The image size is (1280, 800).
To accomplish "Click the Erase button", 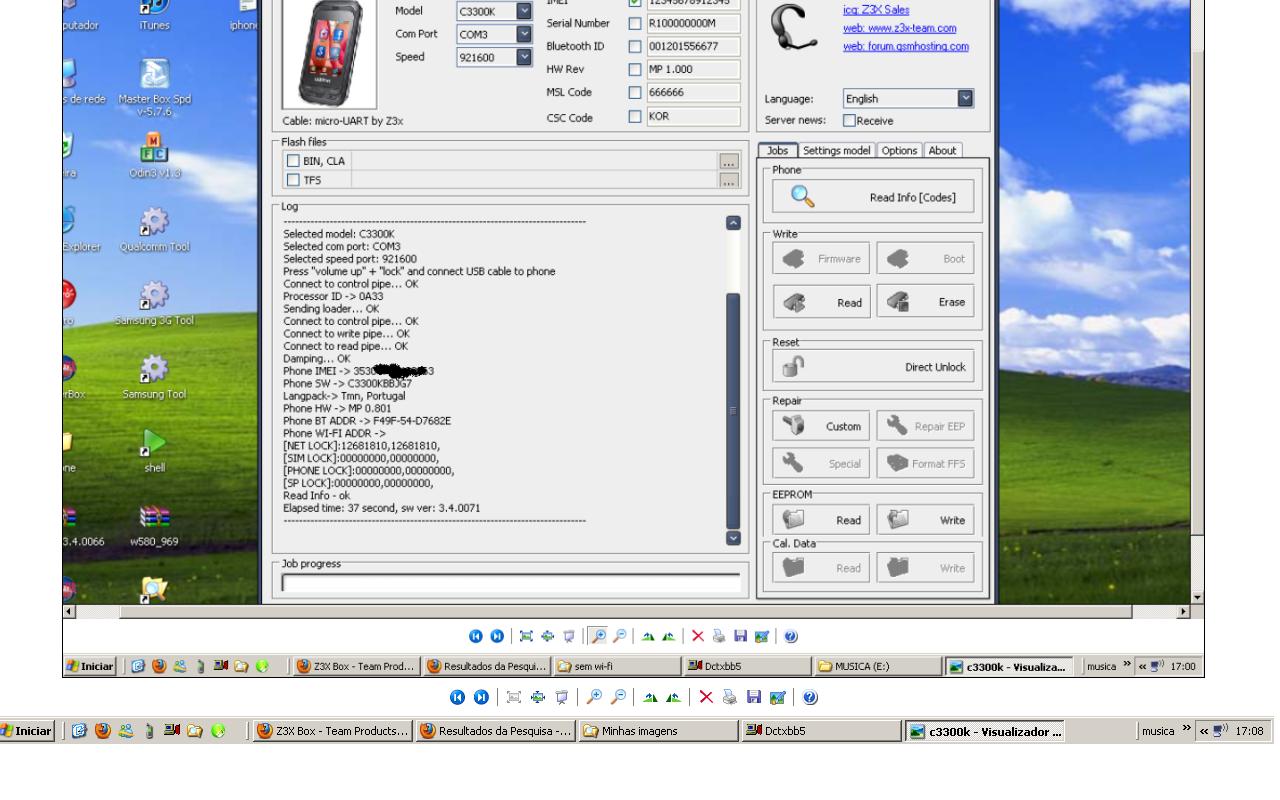I will 925,302.
